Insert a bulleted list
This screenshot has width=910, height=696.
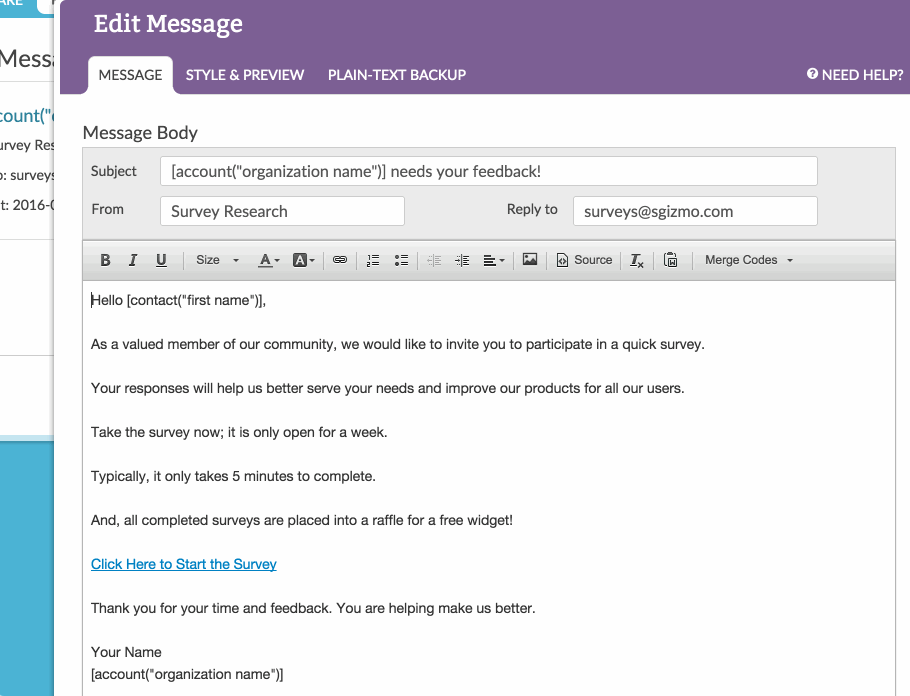click(401, 260)
